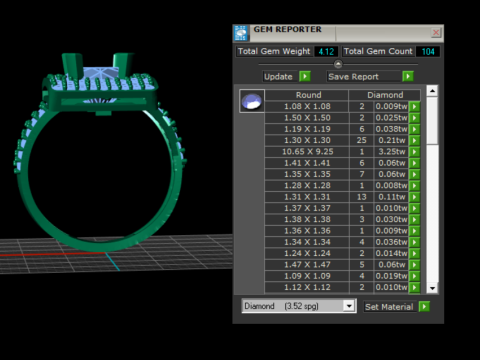Image resolution: width=480 pixels, height=360 pixels.
Task: Click the scrollbar up arrow
Action: click(x=432, y=91)
